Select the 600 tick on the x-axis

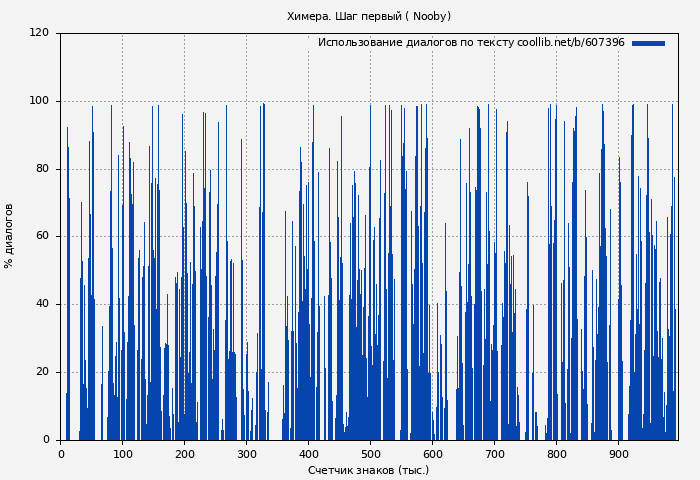click(x=433, y=454)
